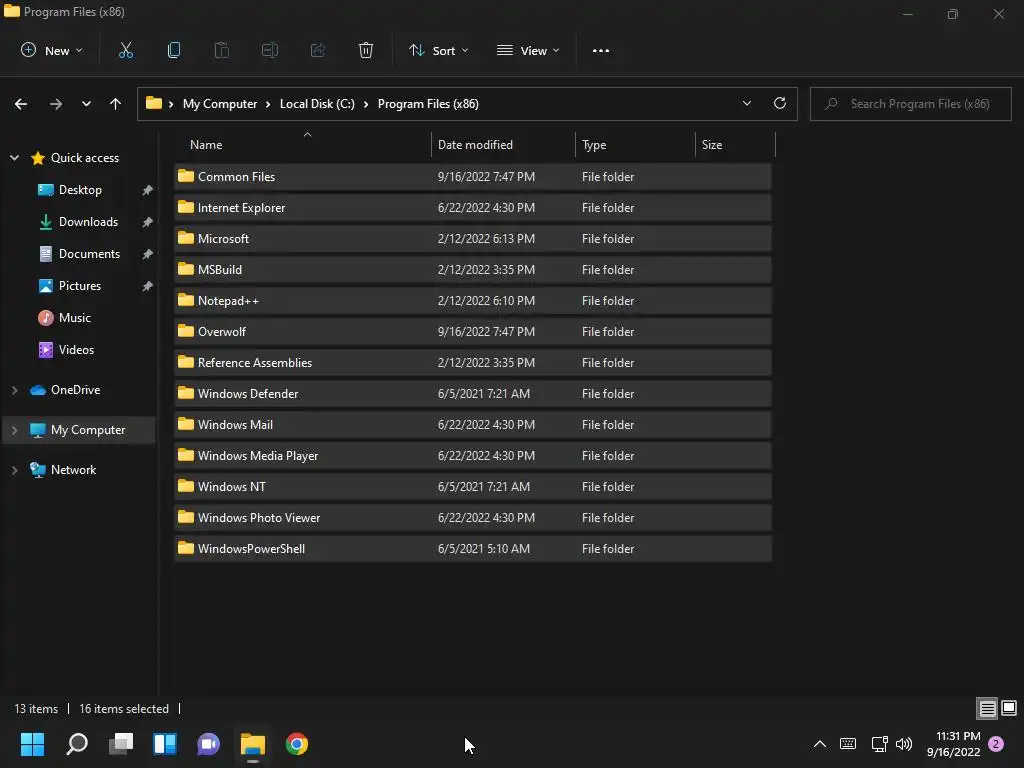The width and height of the screenshot is (1024, 768).
Task: Open recent locations dropdown arrow
Action: pyautogui.click(x=86, y=104)
